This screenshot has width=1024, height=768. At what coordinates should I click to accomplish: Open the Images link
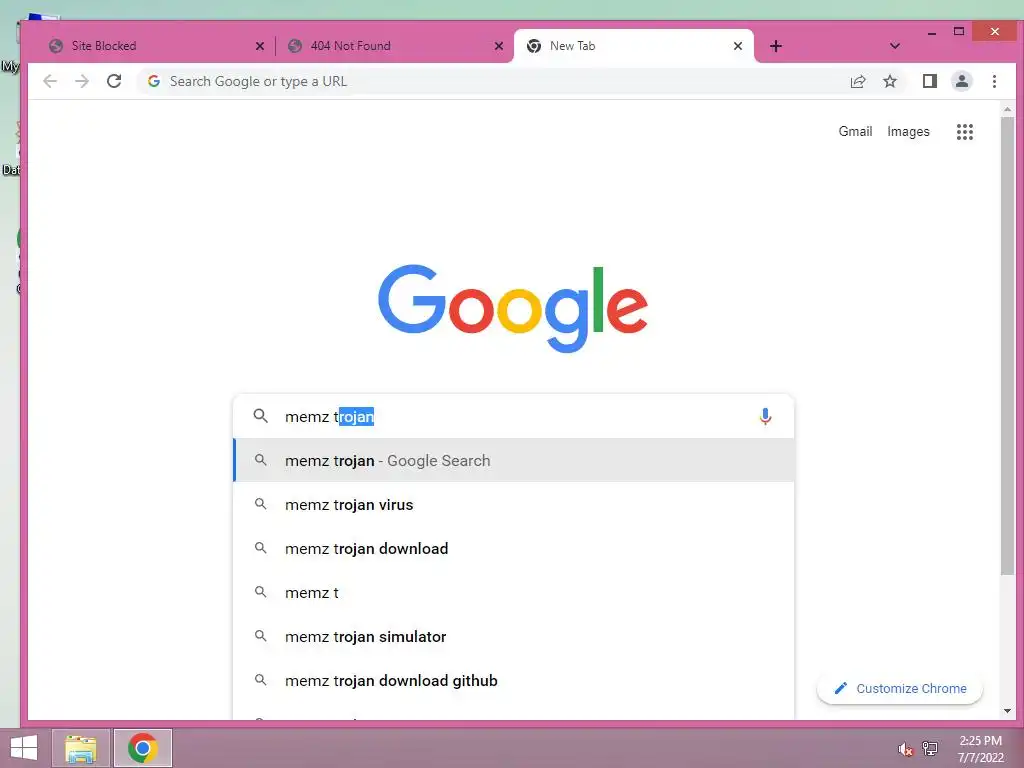[908, 131]
